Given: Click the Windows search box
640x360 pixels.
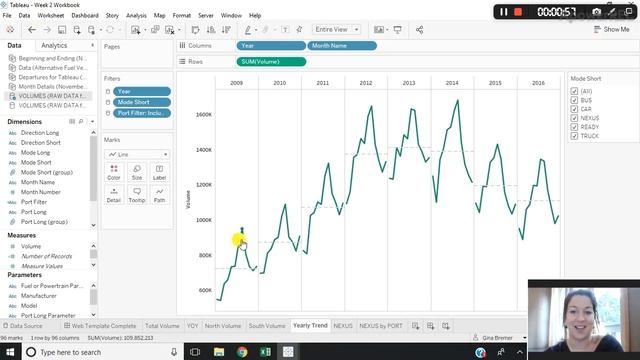Looking at the screenshot, I should pyautogui.click(x=102, y=352).
